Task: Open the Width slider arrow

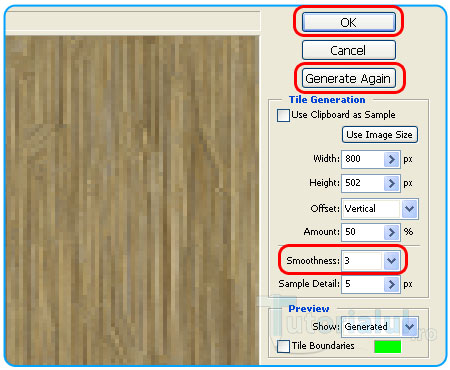Action: [x=392, y=159]
